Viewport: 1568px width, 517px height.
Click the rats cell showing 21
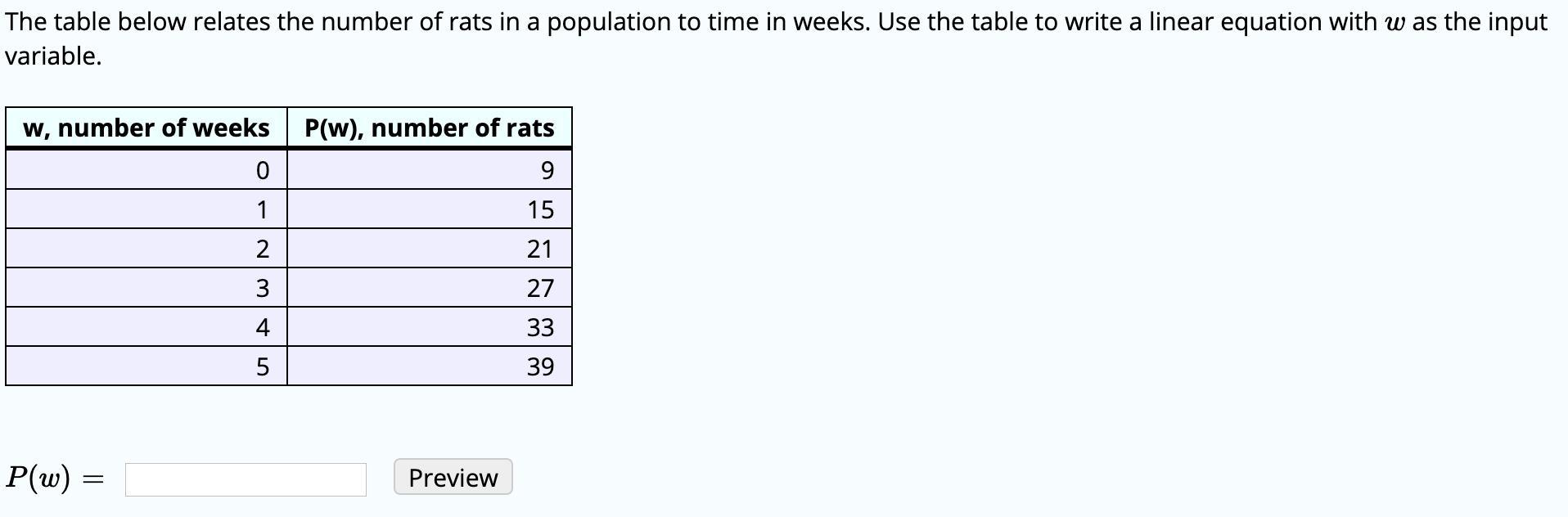pos(430,249)
